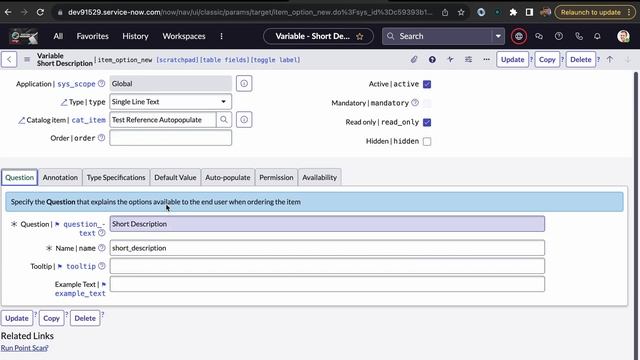Image resolution: width=640 pixels, height=360 pixels.
Task: Click the Run Point Scan link
Action: [x=24, y=348]
